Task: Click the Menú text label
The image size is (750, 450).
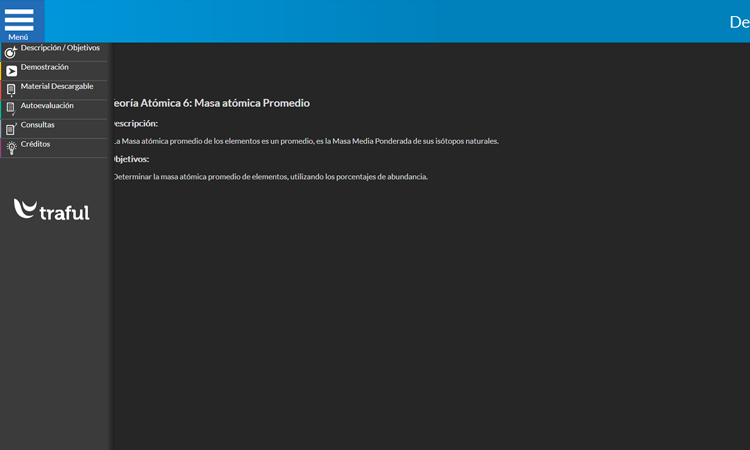Action: [x=18, y=37]
